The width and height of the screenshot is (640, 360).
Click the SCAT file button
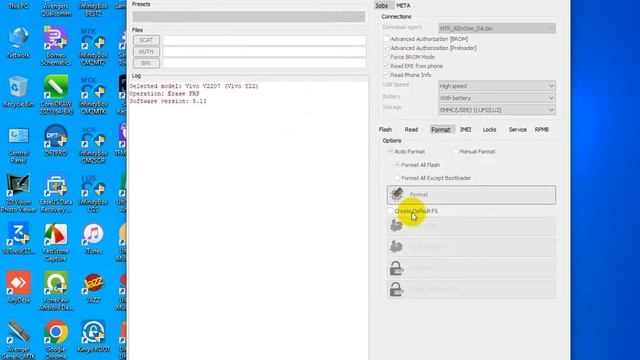point(146,40)
